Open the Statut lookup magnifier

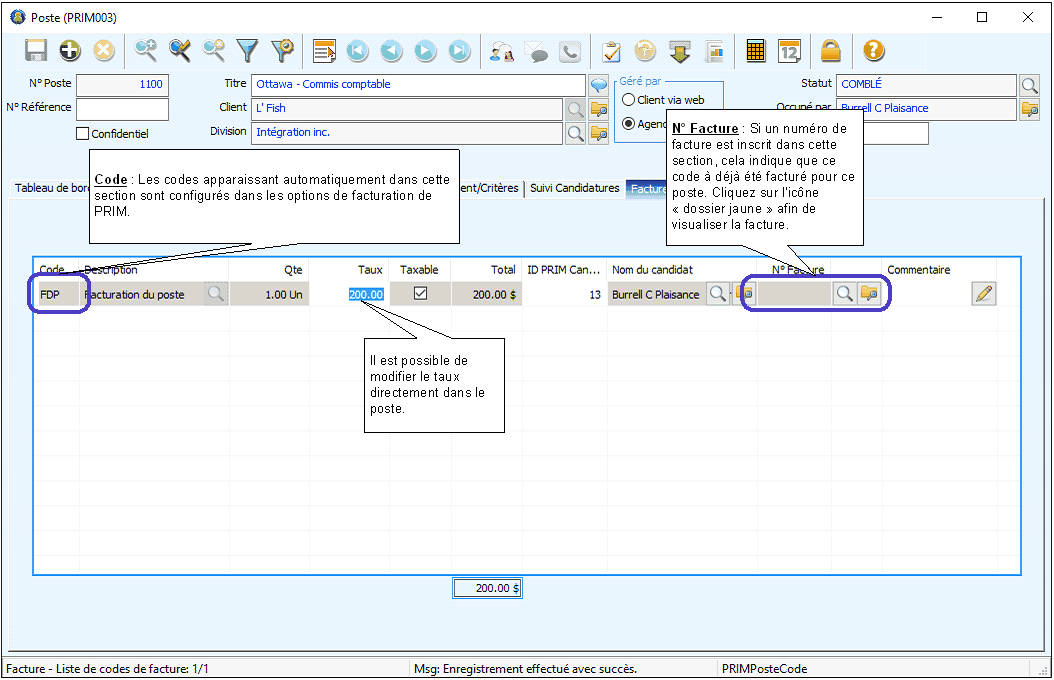[x=1030, y=85]
